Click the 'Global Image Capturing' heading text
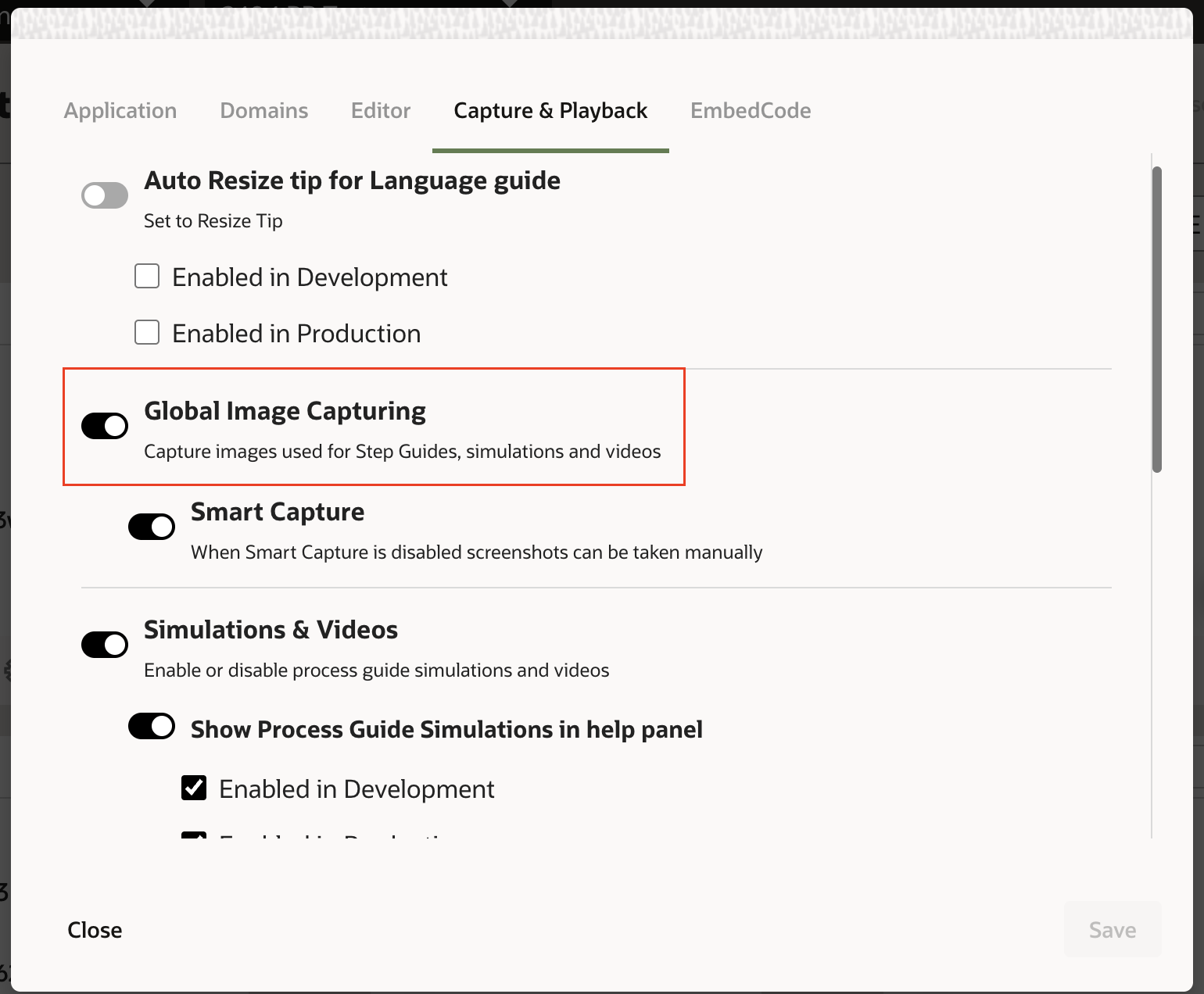This screenshot has width=1204, height=994. click(285, 411)
